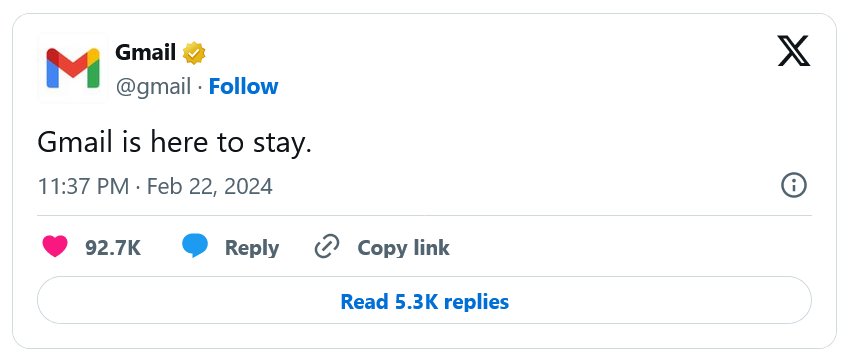
Task: Follow the @gmail account
Action: pyautogui.click(x=243, y=87)
